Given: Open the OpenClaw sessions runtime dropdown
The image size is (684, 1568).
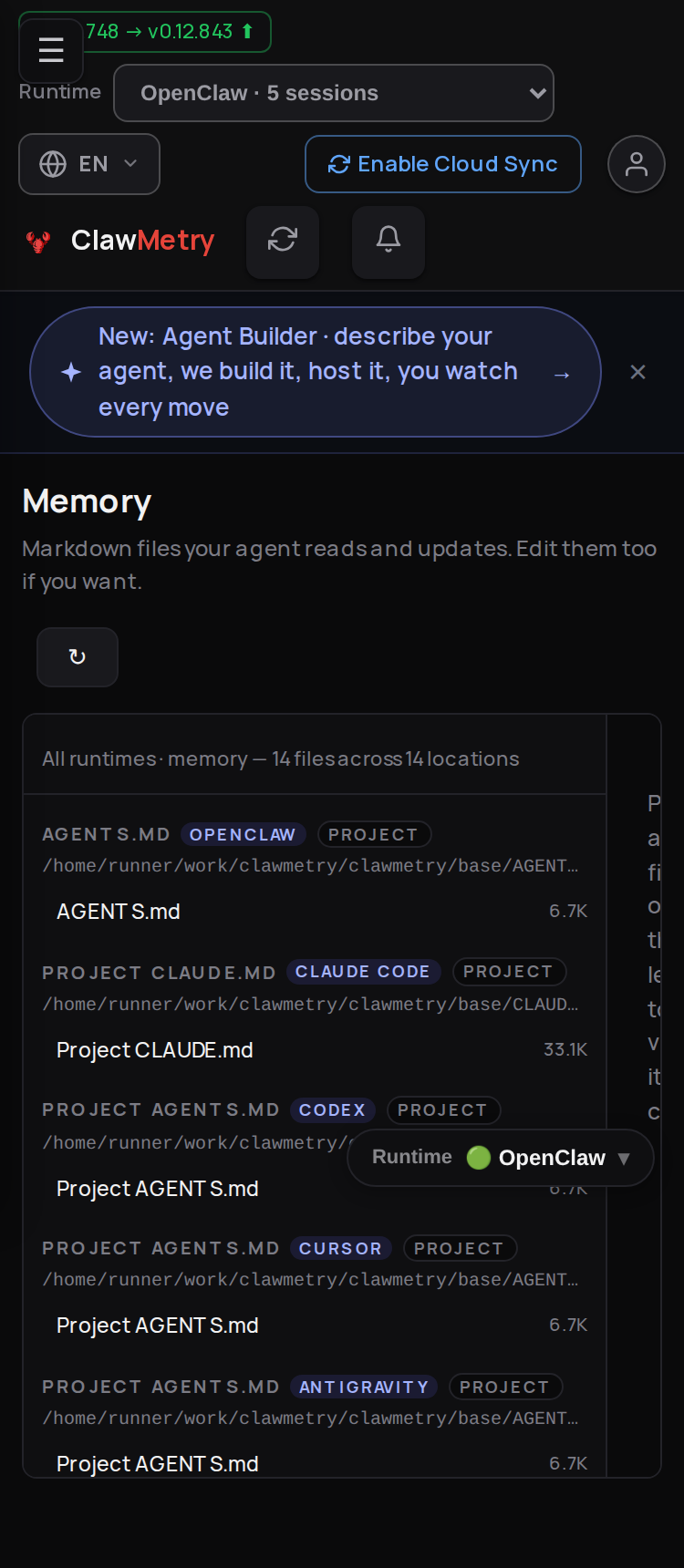Looking at the screenshot, I should [x=334, y=93].
